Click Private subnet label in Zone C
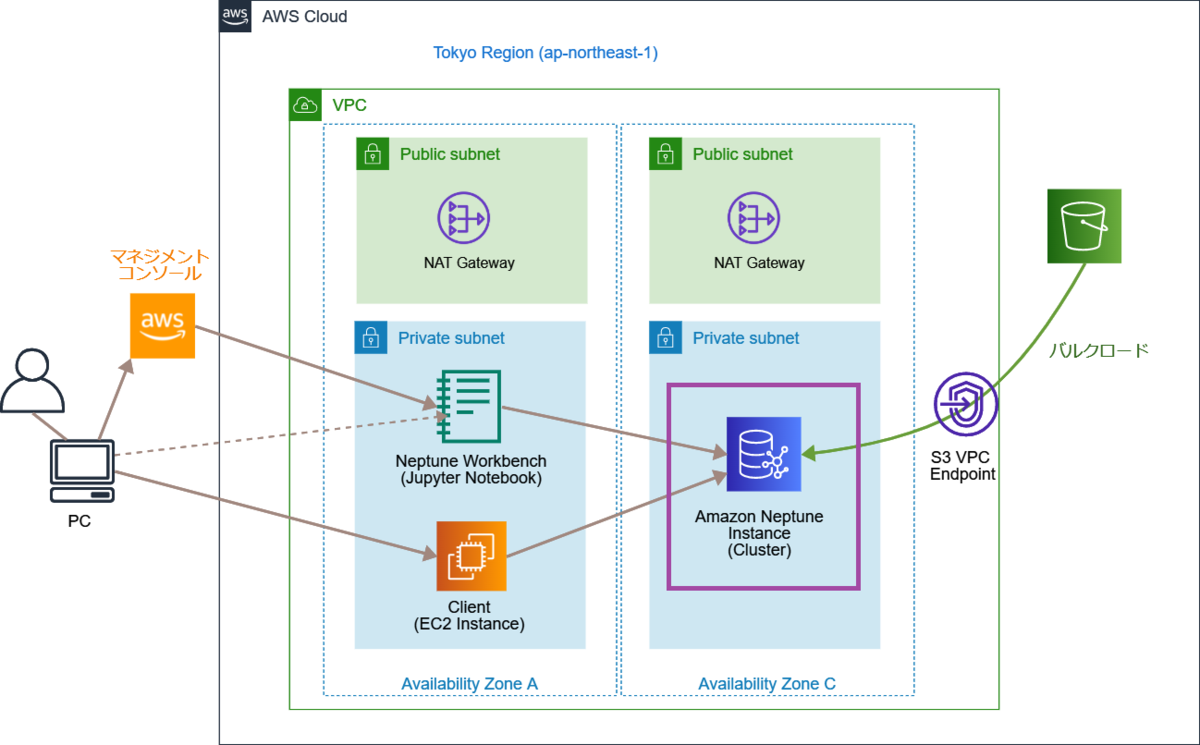The image size is (1200, 745). 746,338
